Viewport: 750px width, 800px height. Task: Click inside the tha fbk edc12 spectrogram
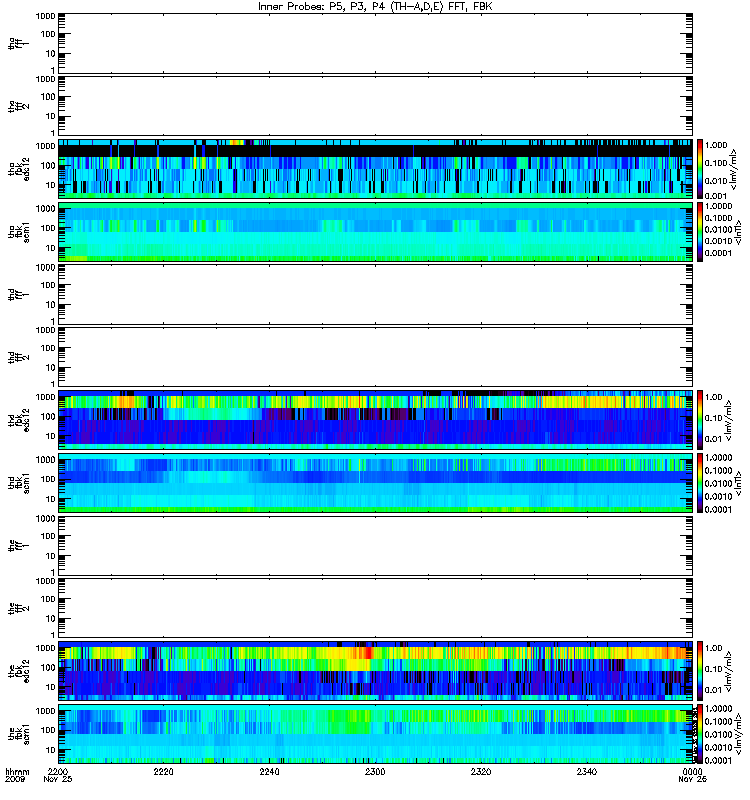click(376, 169)
